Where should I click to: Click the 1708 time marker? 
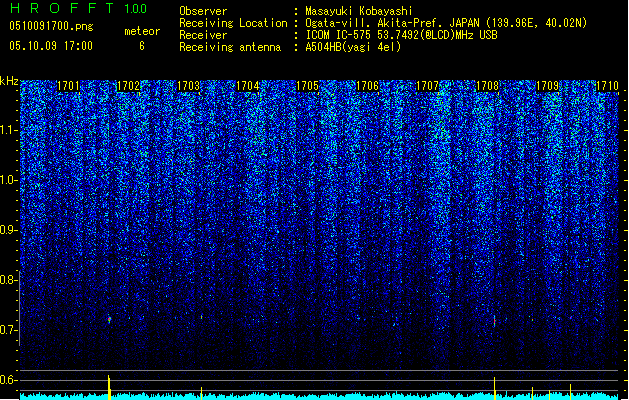coord(487,86)
